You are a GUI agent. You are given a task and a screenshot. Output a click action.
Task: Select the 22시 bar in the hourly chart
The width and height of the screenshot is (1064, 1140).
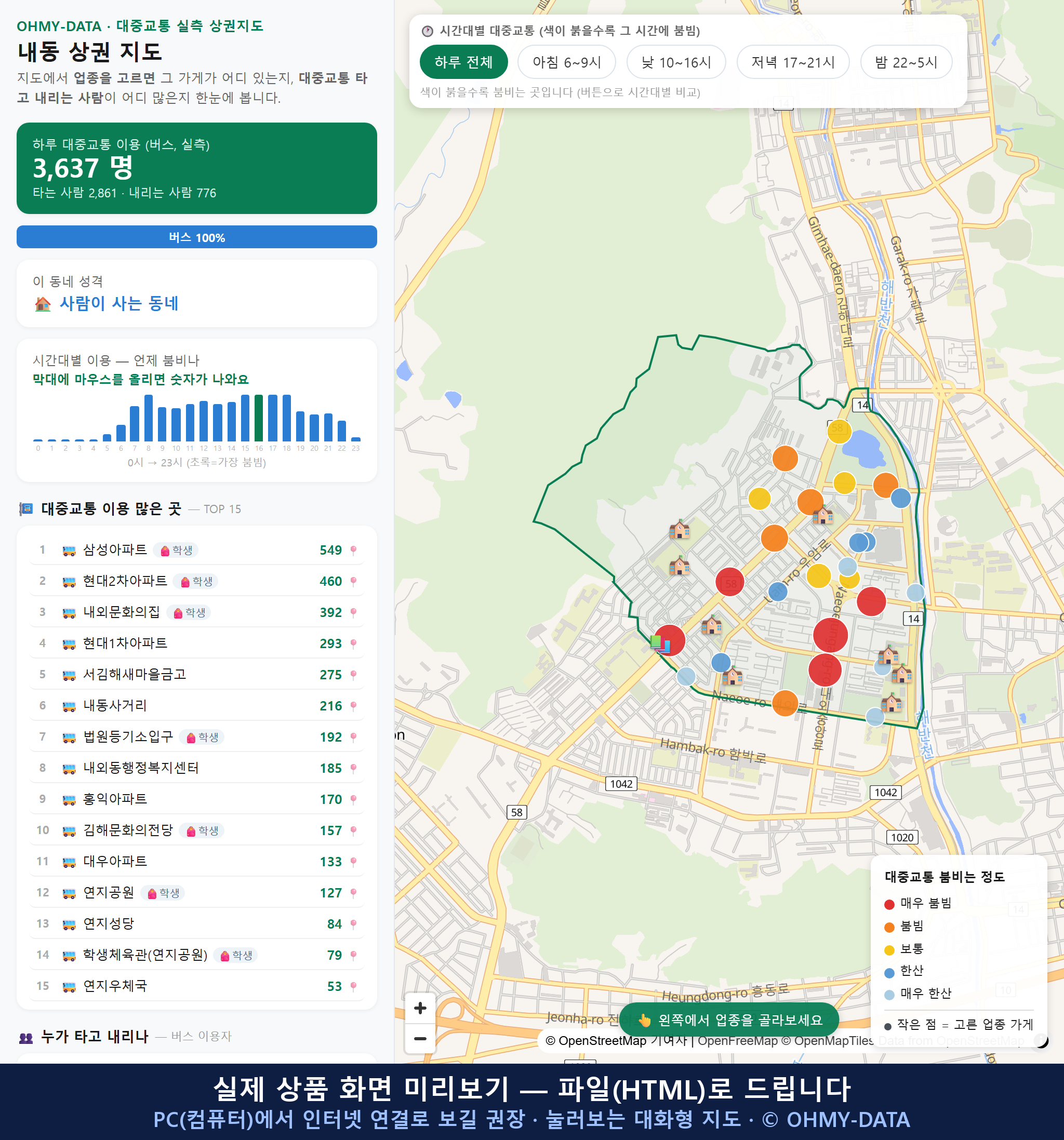click(x=342, y=430)
